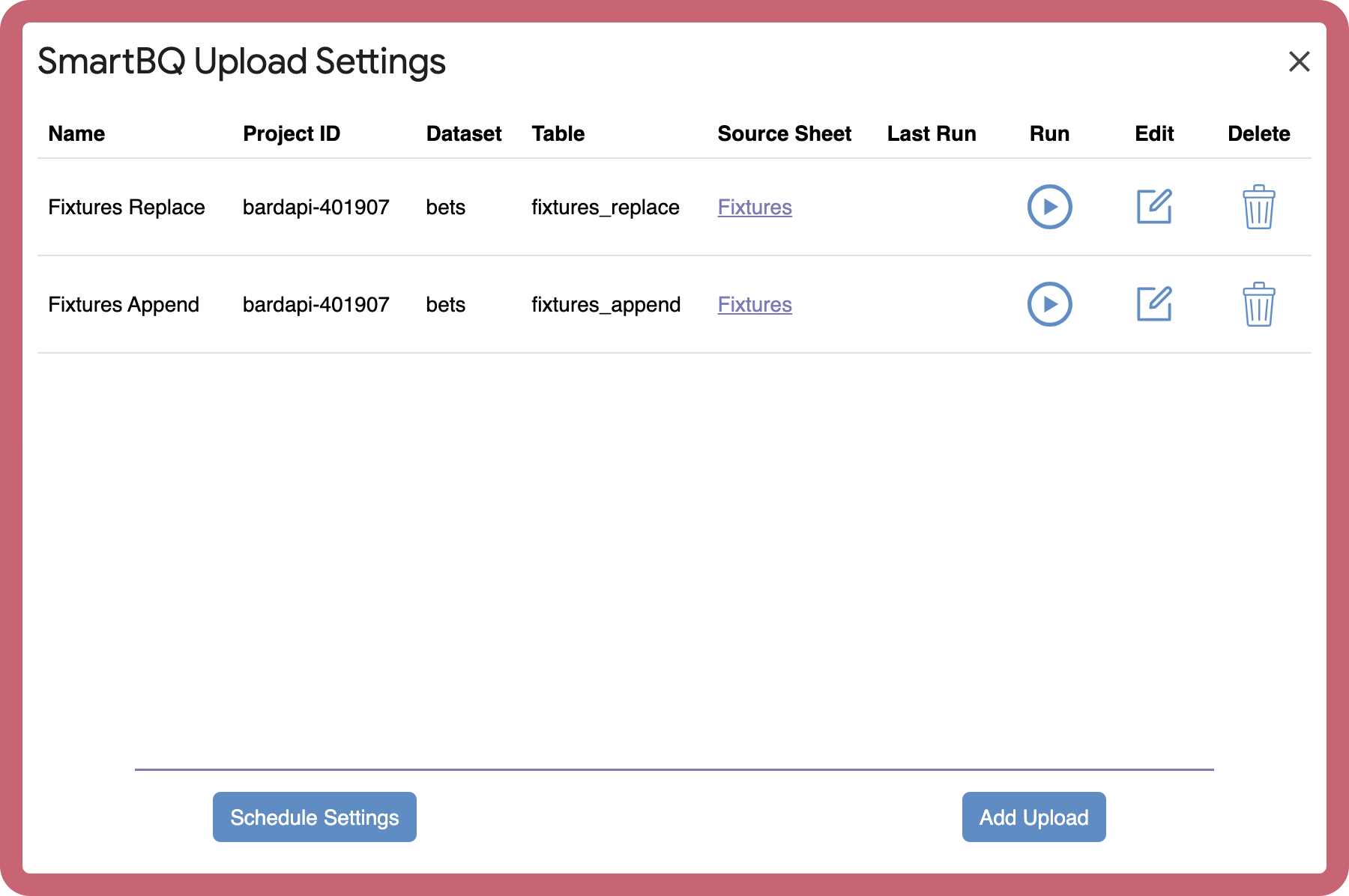Click the Dataset column header
Image resolution: width=1349 pixels, height=896 pixels.
pos(464,133)
